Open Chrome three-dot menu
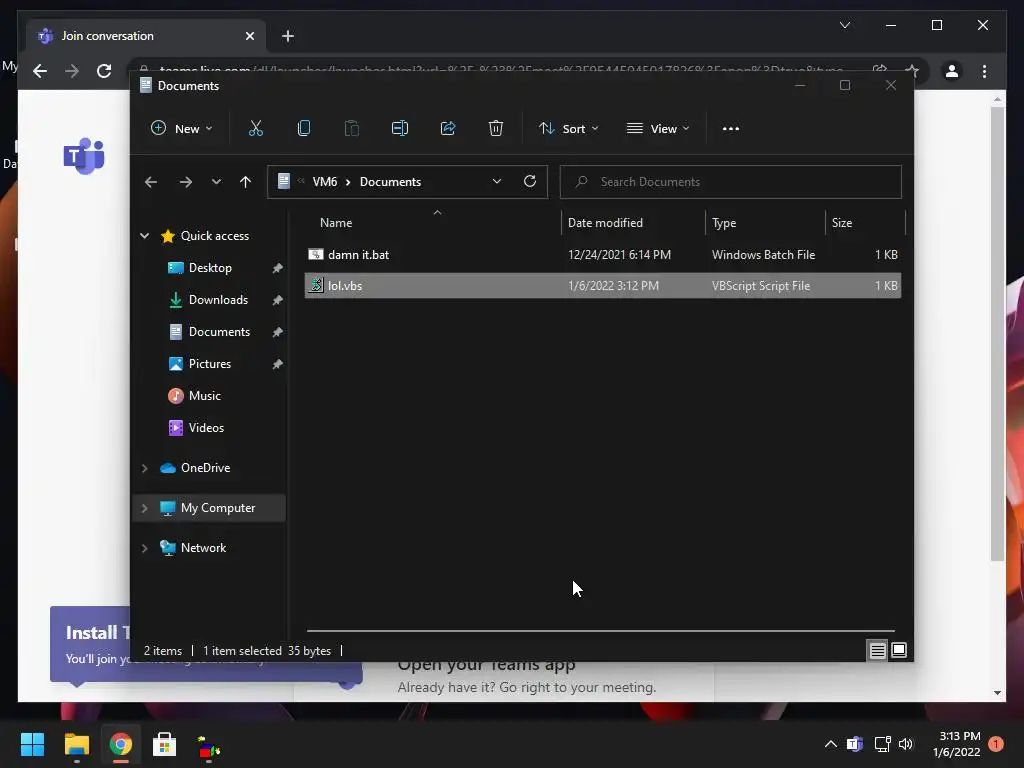1024x768 pixels. click(x=984, y=71)
